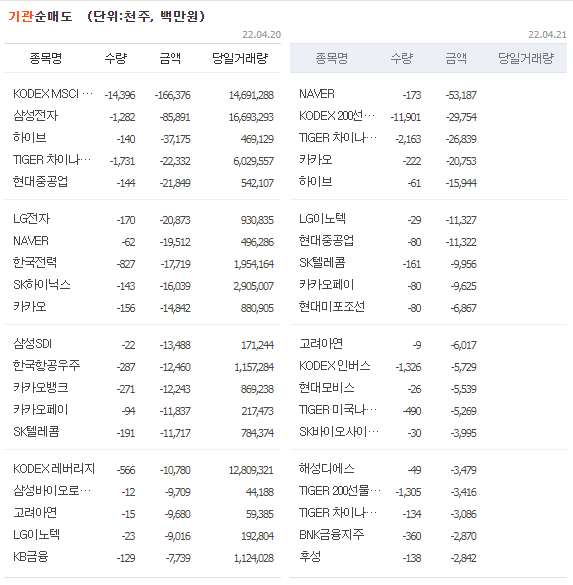573x585 pixels.
Task: Open SK텔레콤 link in 22.04.20 table
Action: click(36, 432)
